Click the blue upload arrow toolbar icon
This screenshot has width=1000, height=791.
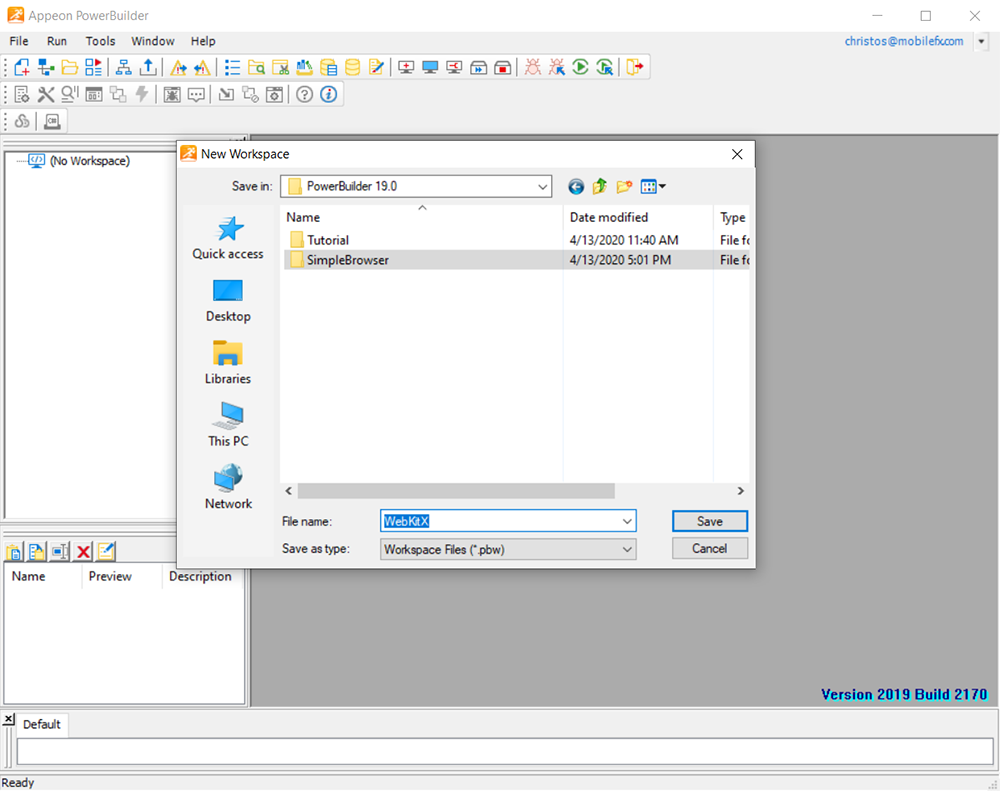(148, 67)
